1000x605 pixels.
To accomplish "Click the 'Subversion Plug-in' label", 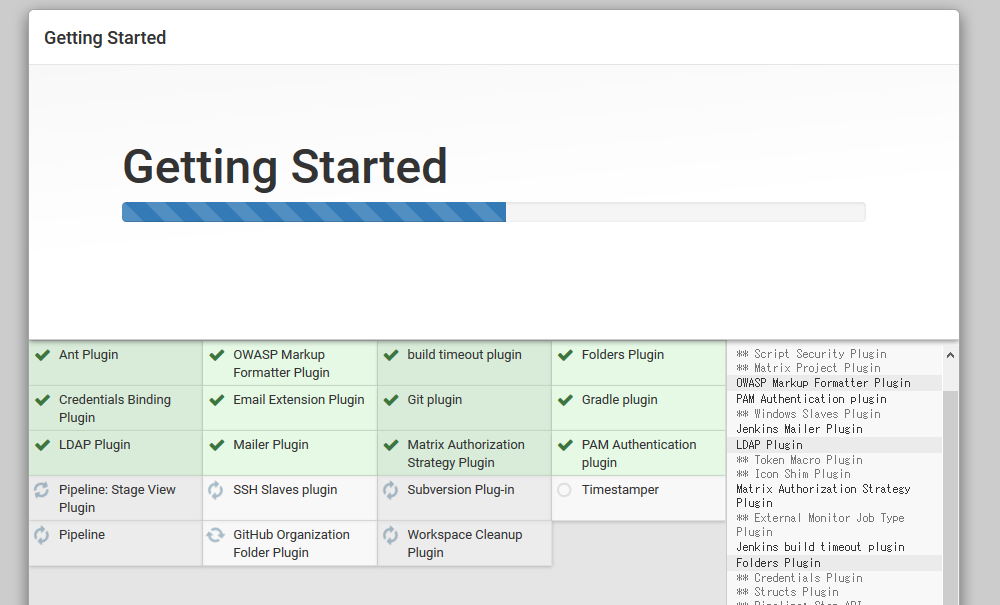I will pos(460,490).
